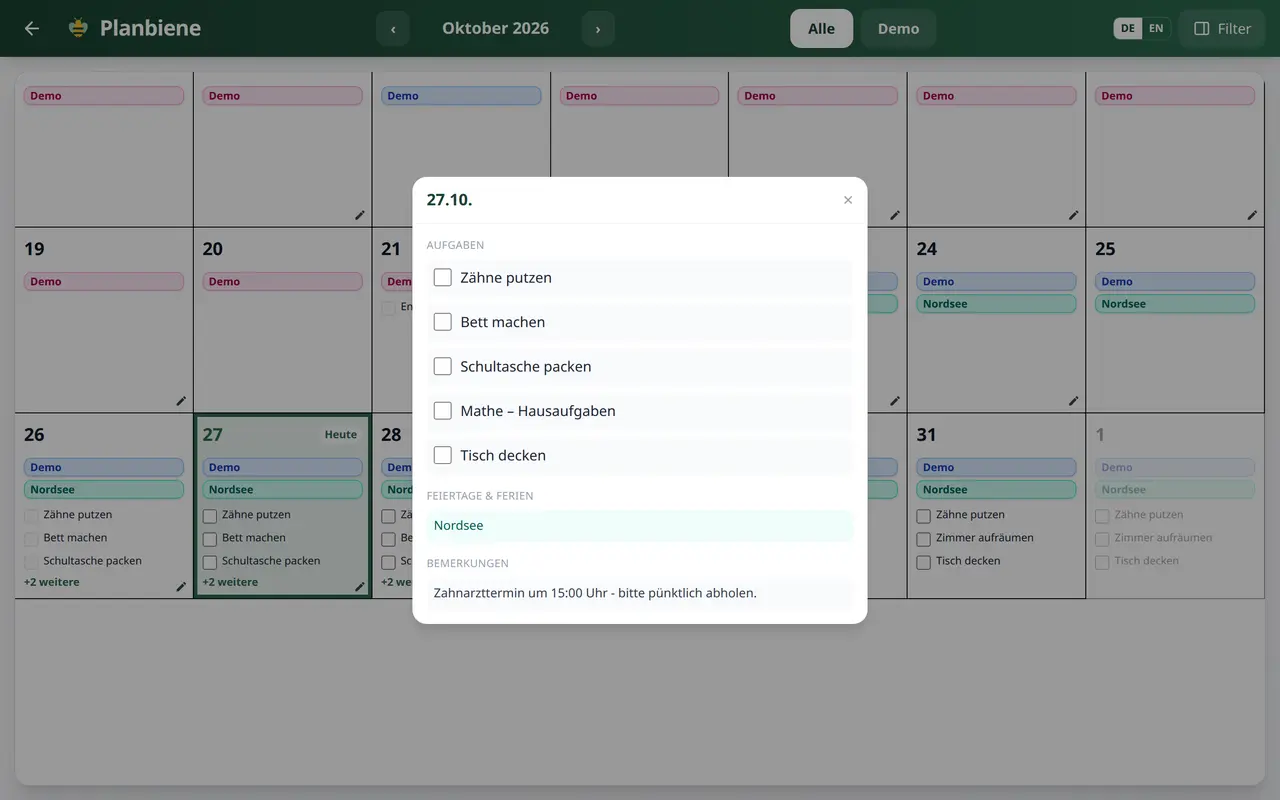Advance to the next month

pos(598,29)
